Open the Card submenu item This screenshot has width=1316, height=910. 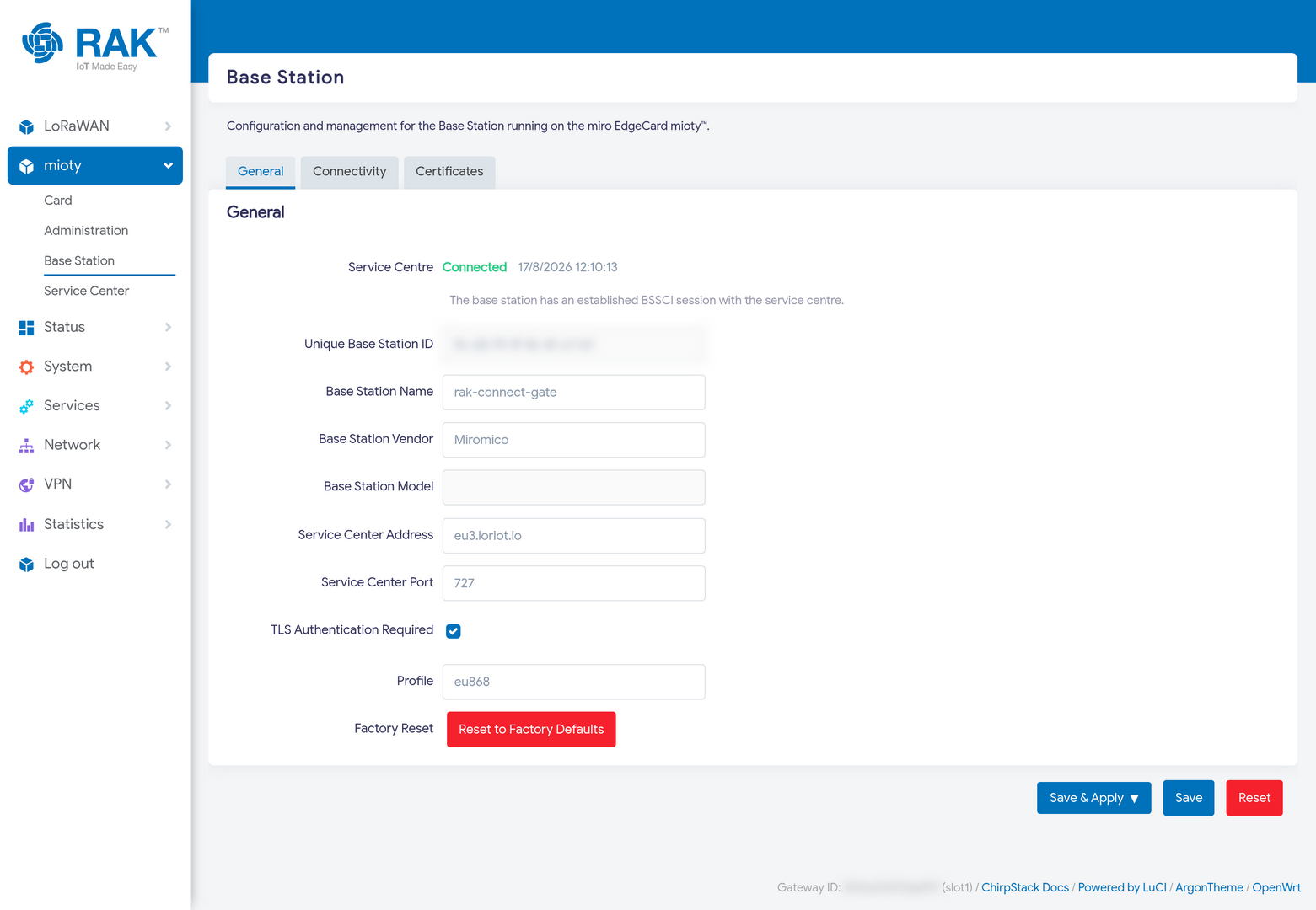58,201
